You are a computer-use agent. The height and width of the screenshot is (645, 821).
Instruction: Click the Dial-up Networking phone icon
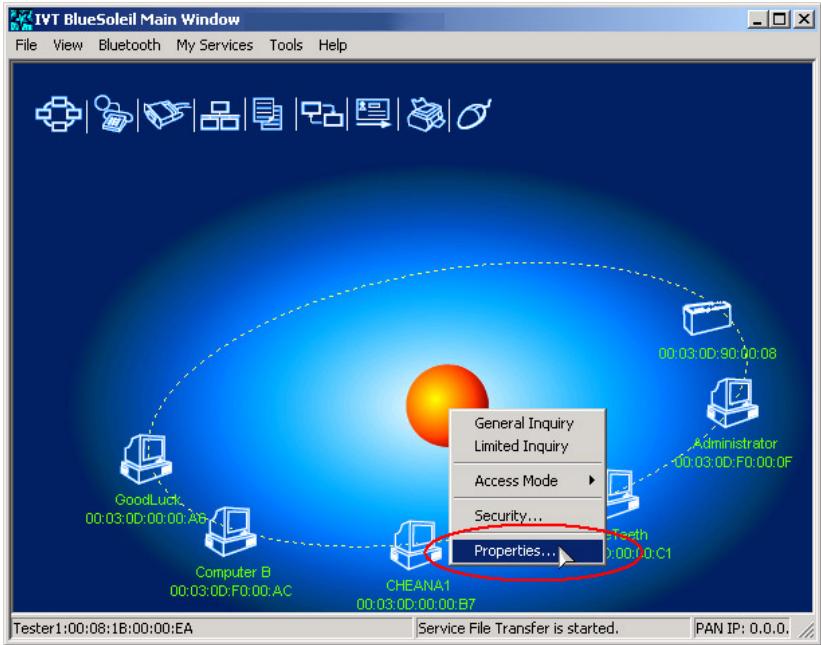pyautogui.click(x=113, y=113)
